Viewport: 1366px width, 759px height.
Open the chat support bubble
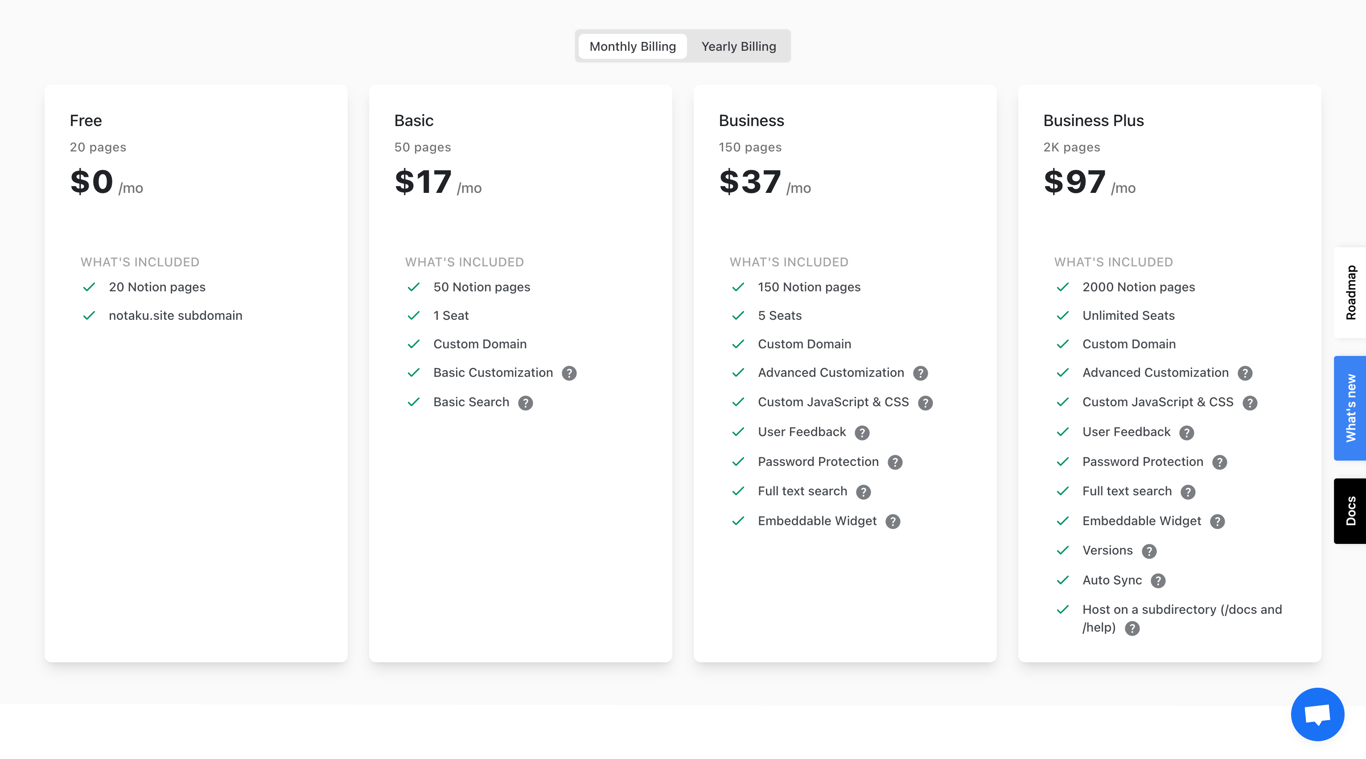(x=1317, y=714)
